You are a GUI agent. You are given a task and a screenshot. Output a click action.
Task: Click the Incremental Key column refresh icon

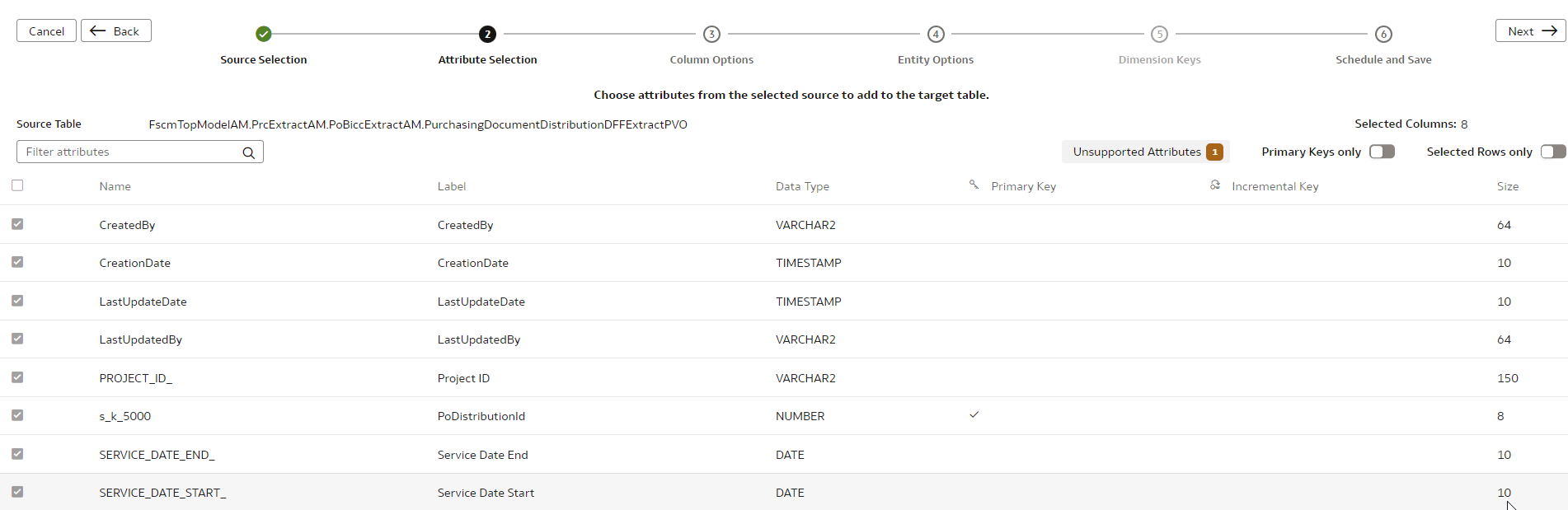[x=1215, y=185]
